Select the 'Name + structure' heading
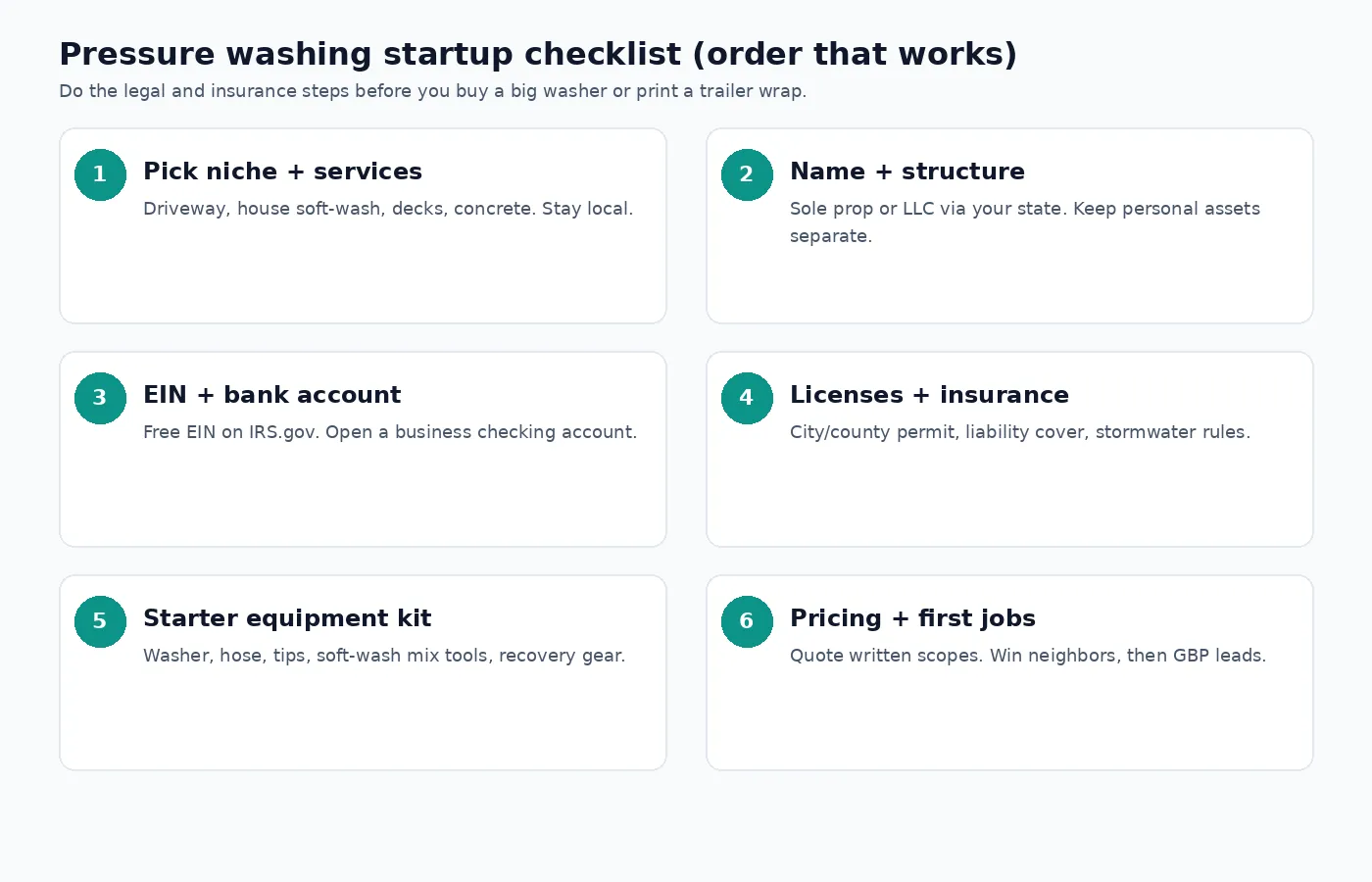The image size is (1372, 882). 907,171
